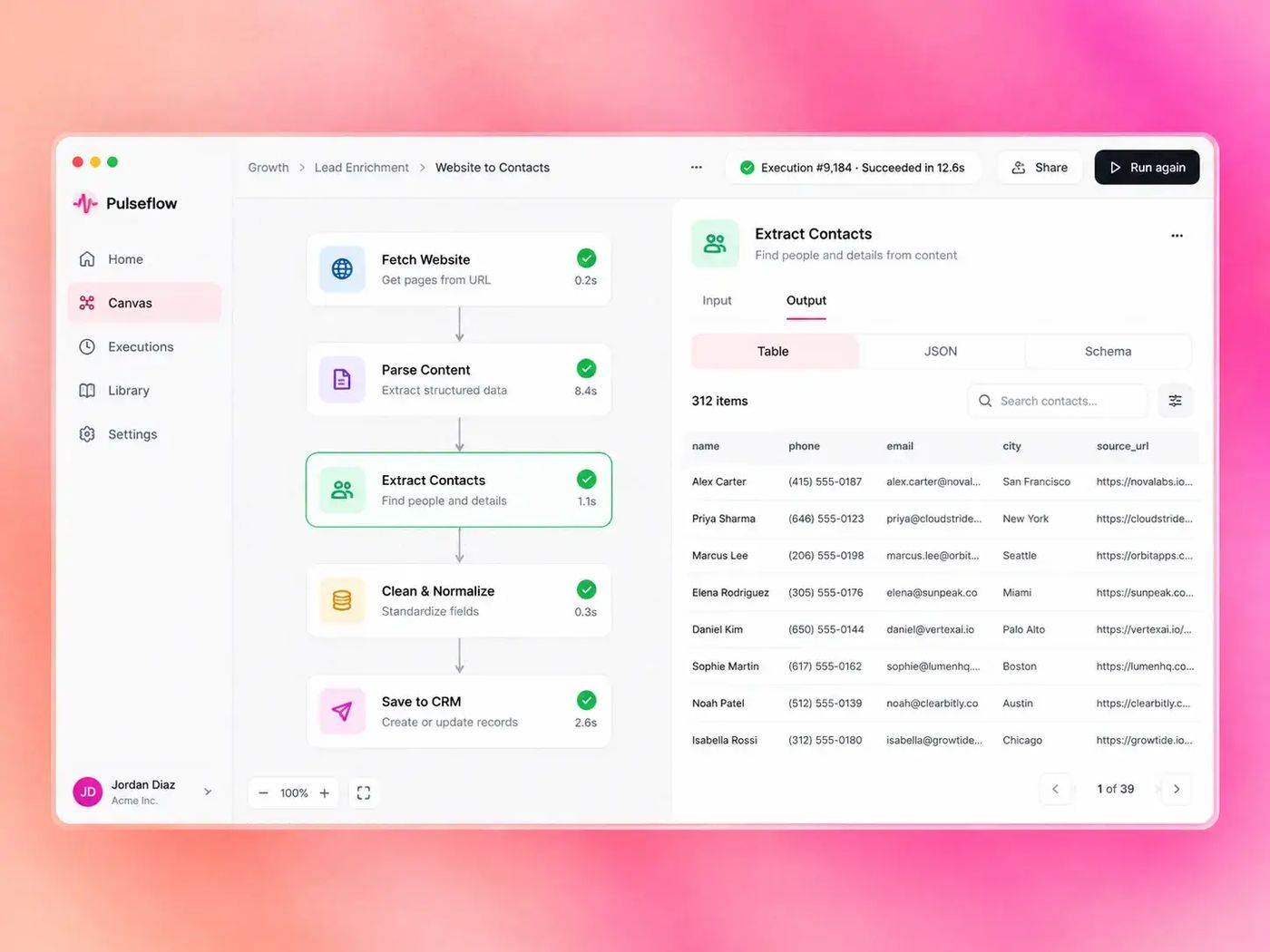Toggle fullscreen canvas view

coord(364,792)
